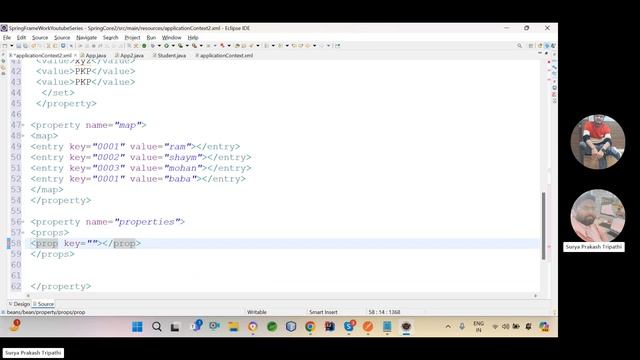Click the ENG IN language indicator
Screen dimensions: 640x360
[478, 327]
